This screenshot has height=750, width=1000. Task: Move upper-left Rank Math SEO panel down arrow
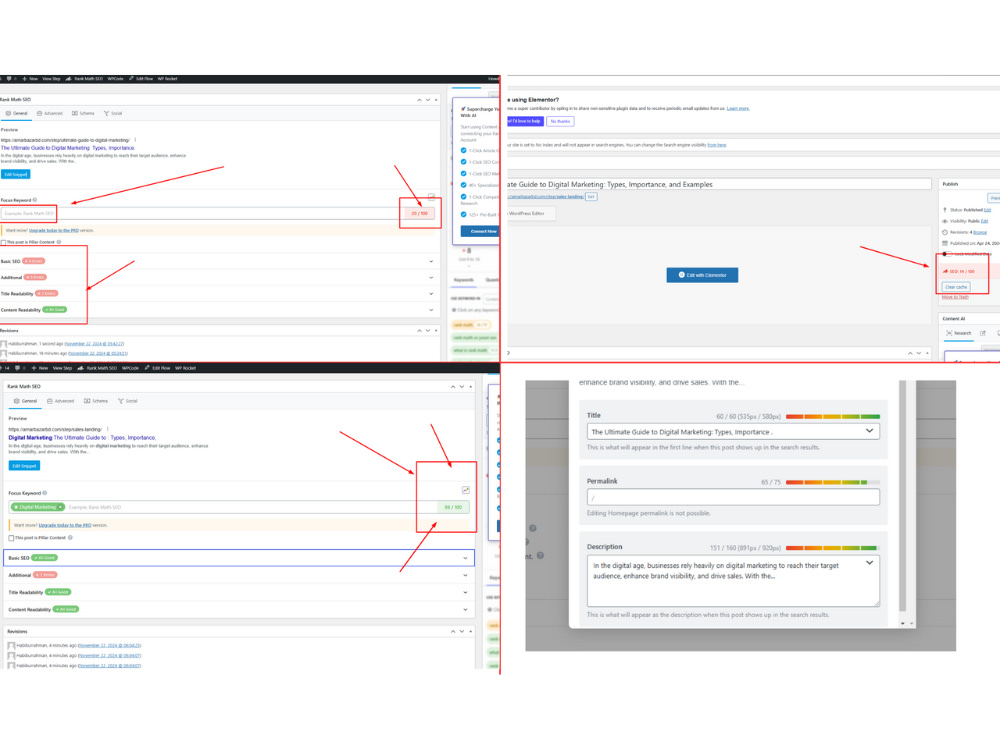[428, 99]
